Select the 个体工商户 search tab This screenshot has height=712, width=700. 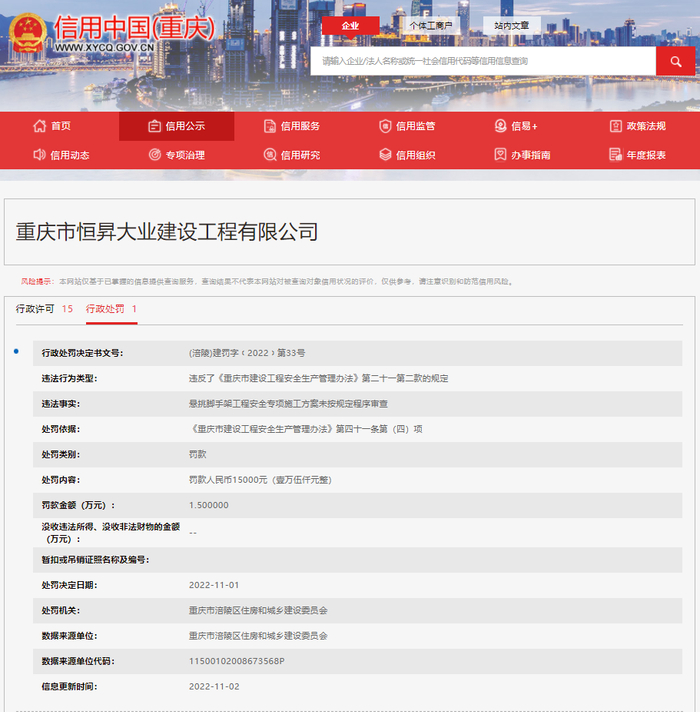[x=431, y=25]
